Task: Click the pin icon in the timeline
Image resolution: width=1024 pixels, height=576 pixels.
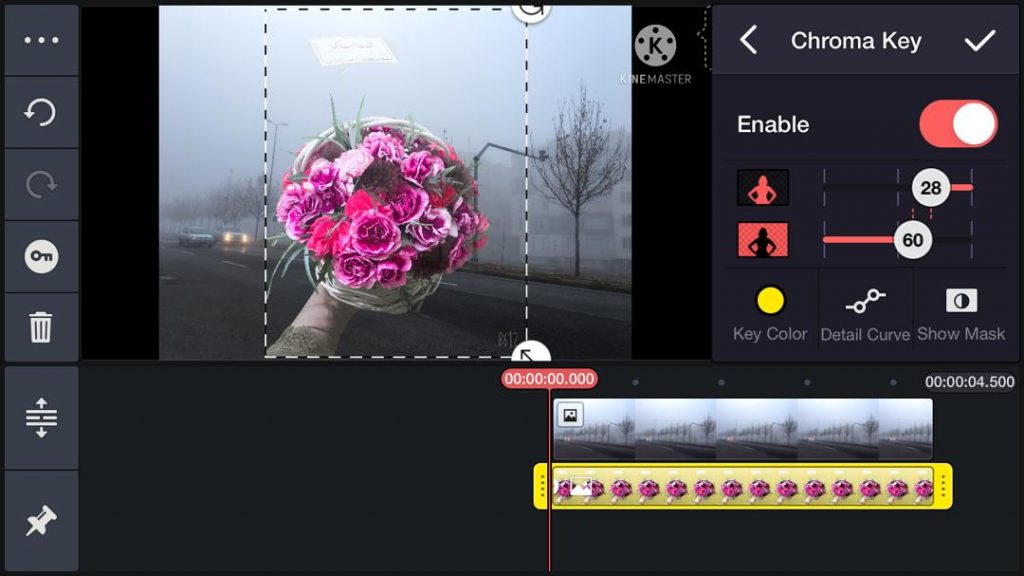Action: pos(41,522)
